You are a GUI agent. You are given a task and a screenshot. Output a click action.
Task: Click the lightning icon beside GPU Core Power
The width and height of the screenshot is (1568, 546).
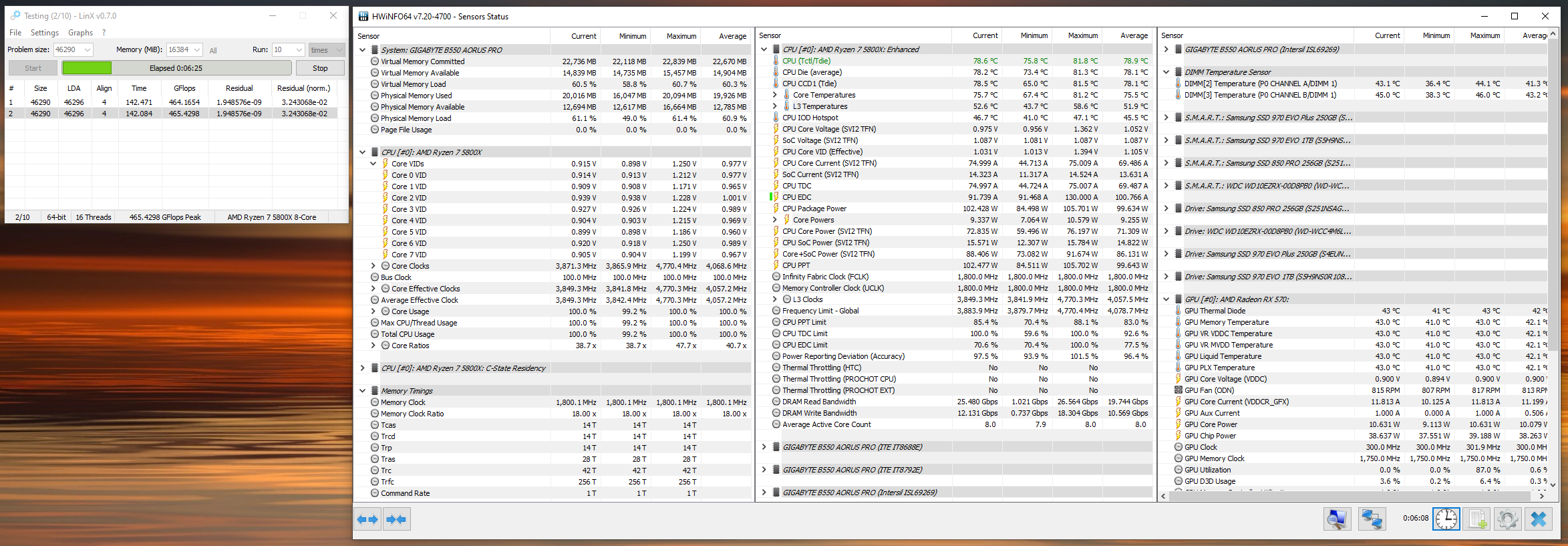(x=1179, y=424)
